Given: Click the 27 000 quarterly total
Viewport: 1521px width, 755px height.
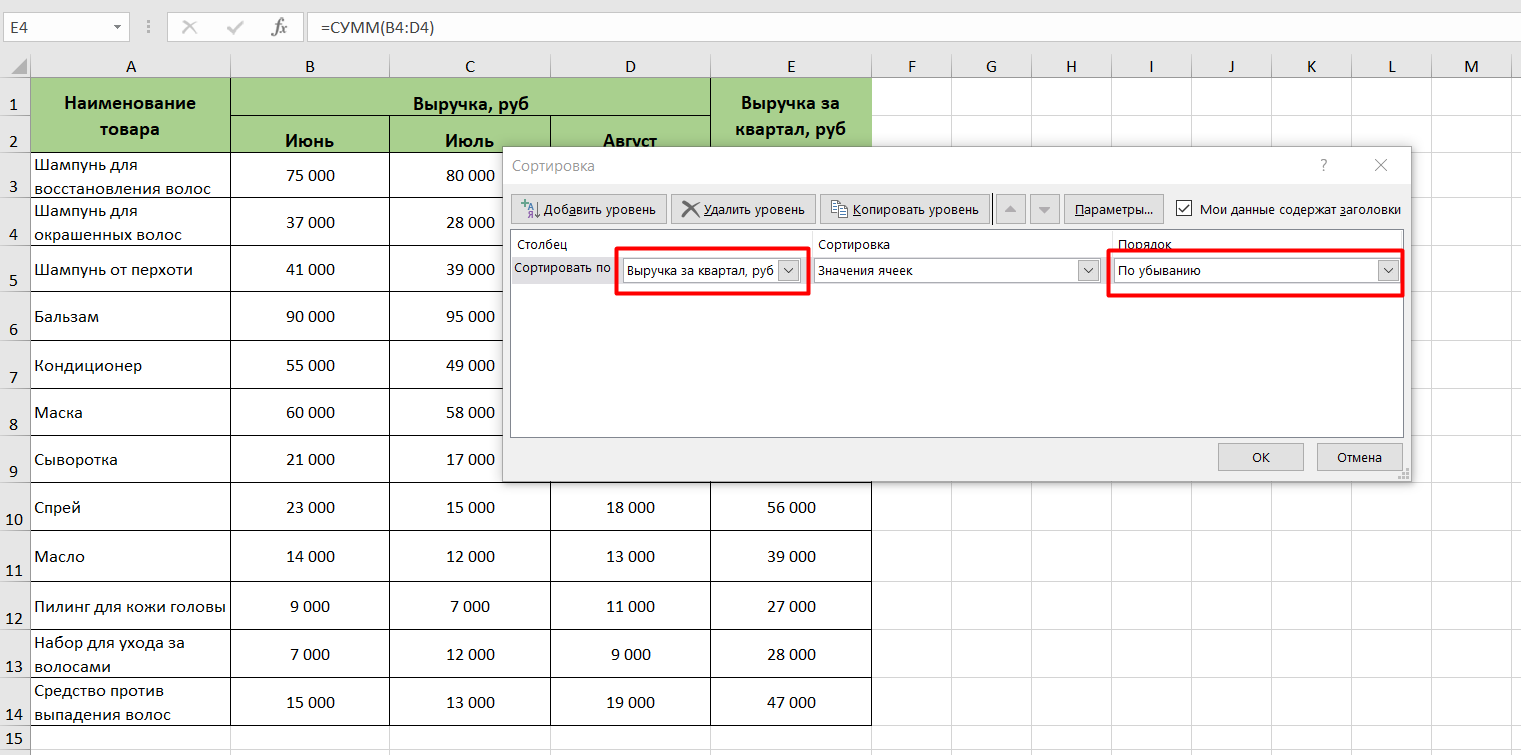Looking at the screenshot, I should (791, 606).
